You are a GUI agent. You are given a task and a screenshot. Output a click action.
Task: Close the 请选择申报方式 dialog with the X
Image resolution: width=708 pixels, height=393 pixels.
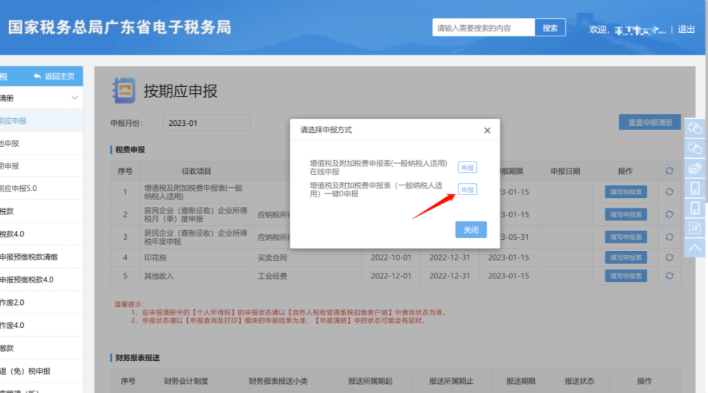point(487,131)
